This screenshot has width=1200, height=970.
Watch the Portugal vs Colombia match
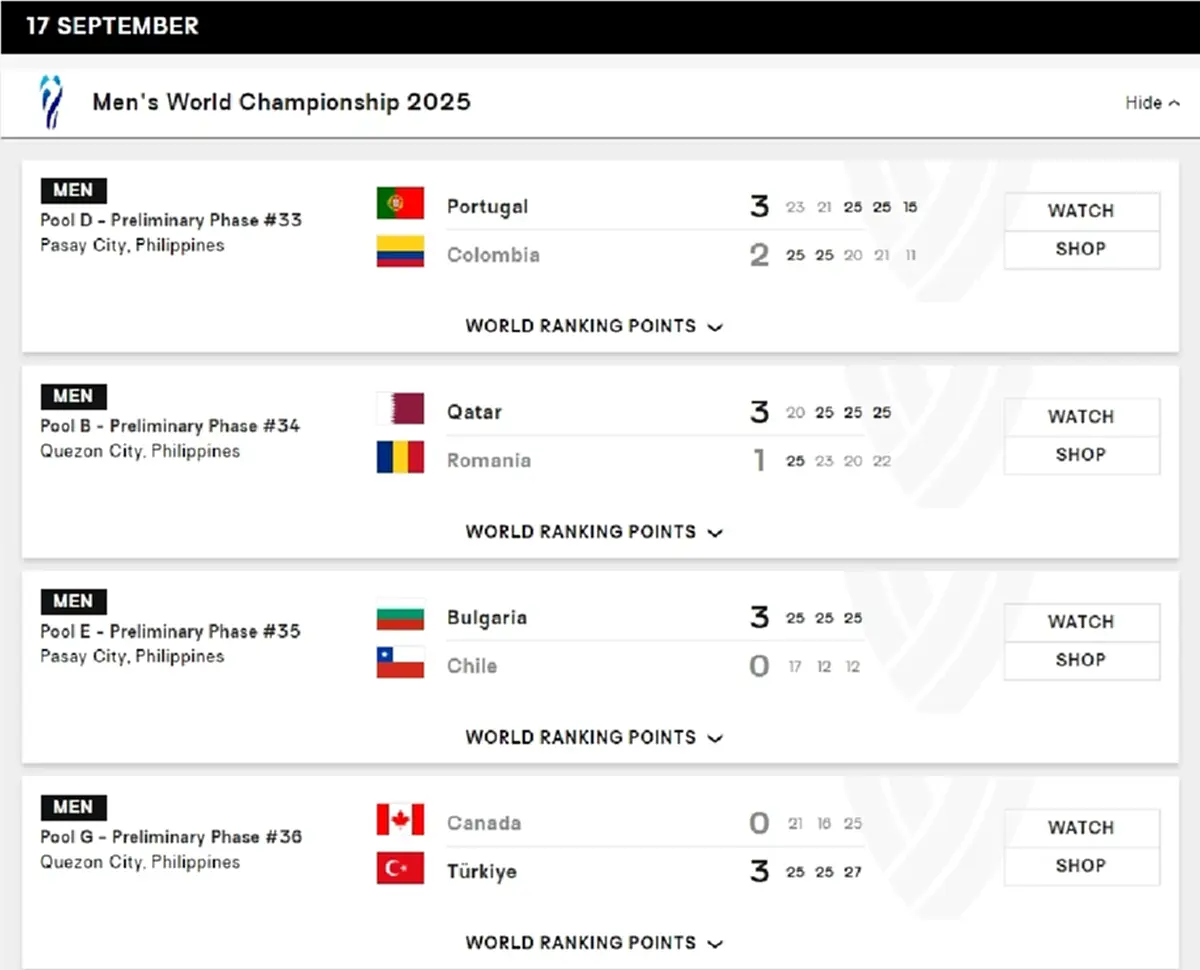tap(1081, 211)
